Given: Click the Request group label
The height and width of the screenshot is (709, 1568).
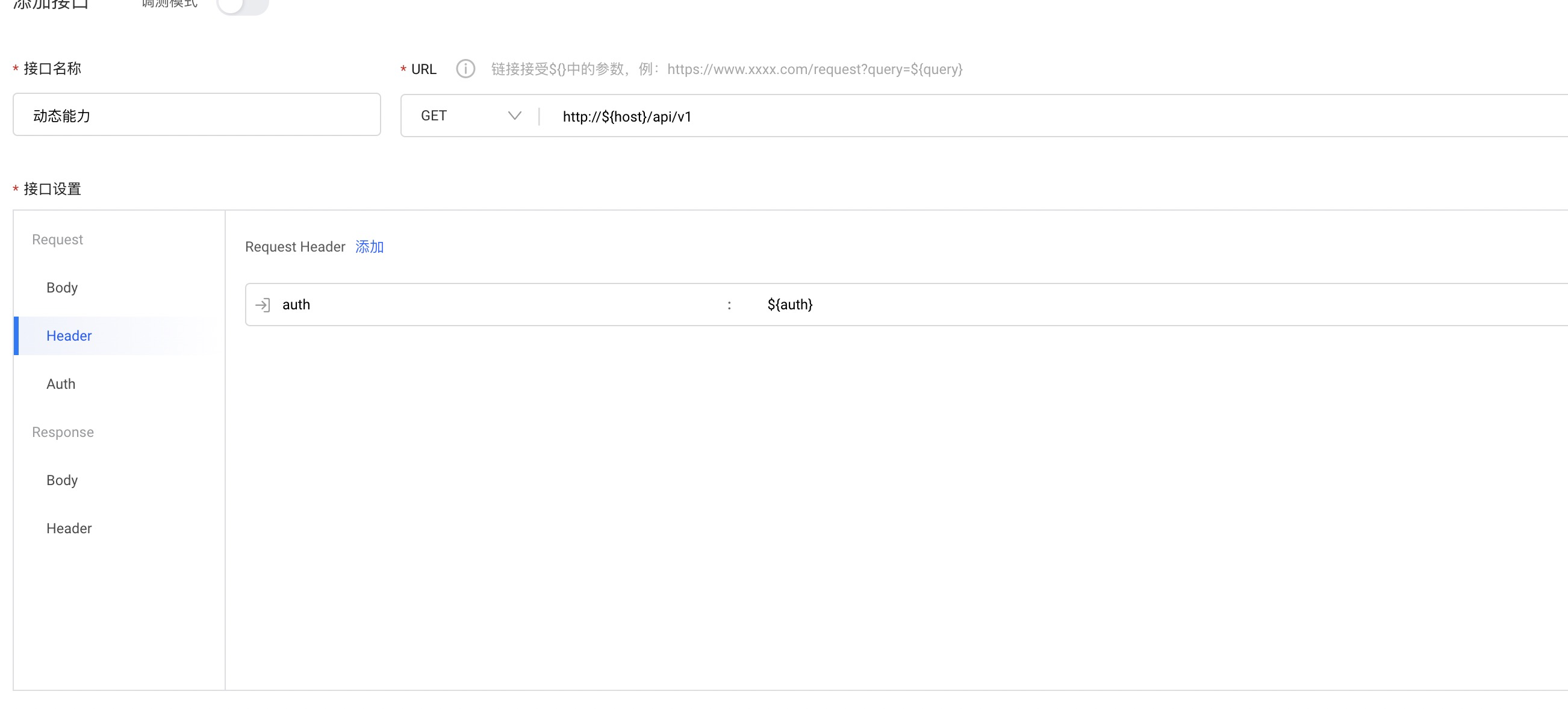Looking at the screenshot, I should tap(57, 239).
